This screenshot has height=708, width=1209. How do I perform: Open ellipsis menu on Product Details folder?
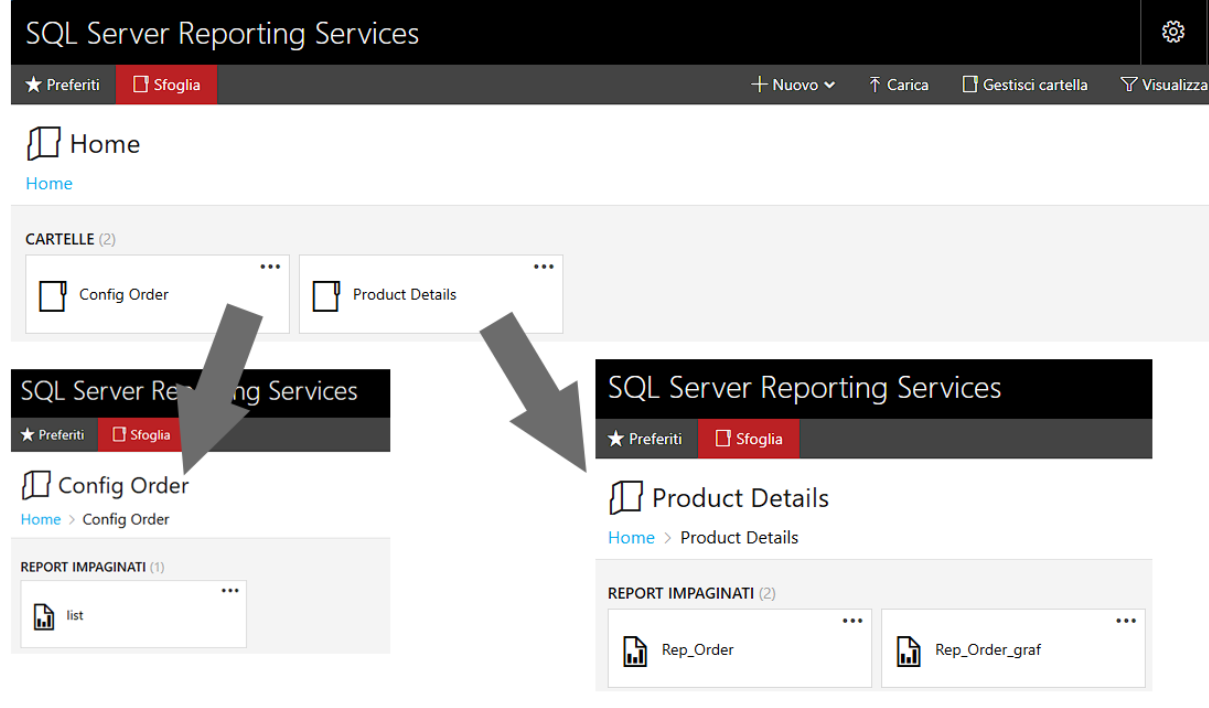click(544, 267)
